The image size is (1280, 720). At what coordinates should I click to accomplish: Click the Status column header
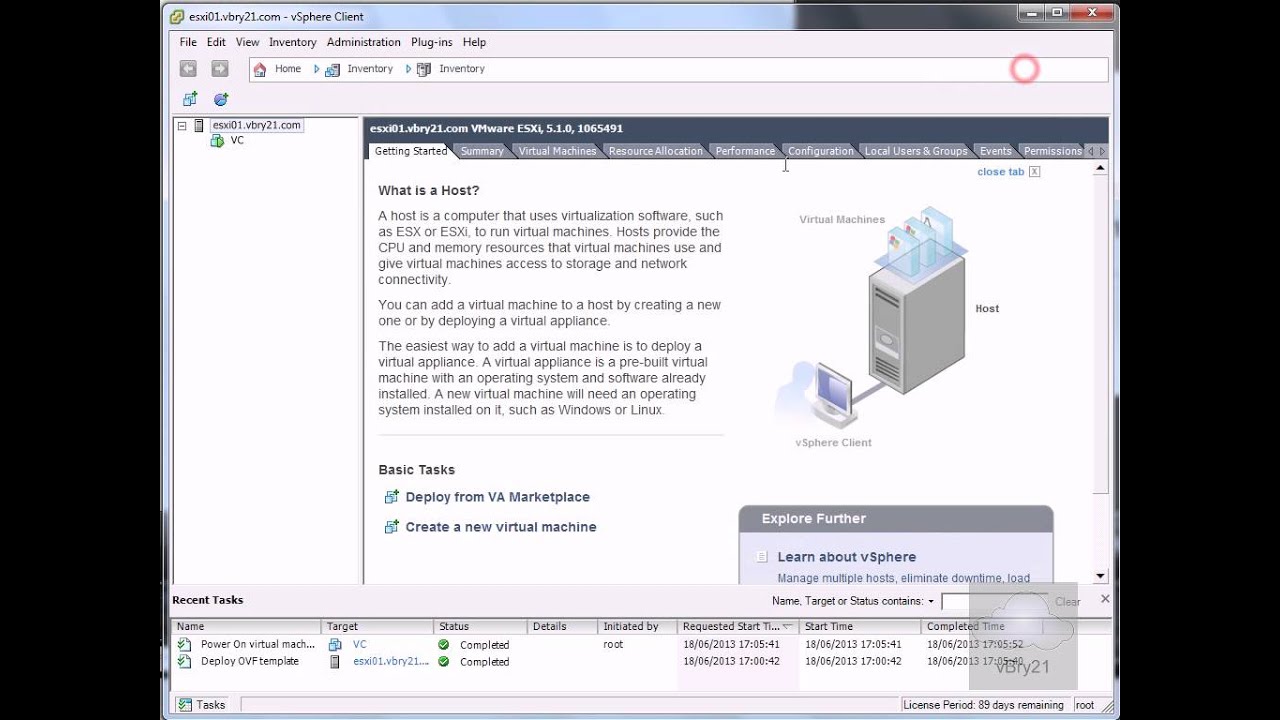click(481, 627)
